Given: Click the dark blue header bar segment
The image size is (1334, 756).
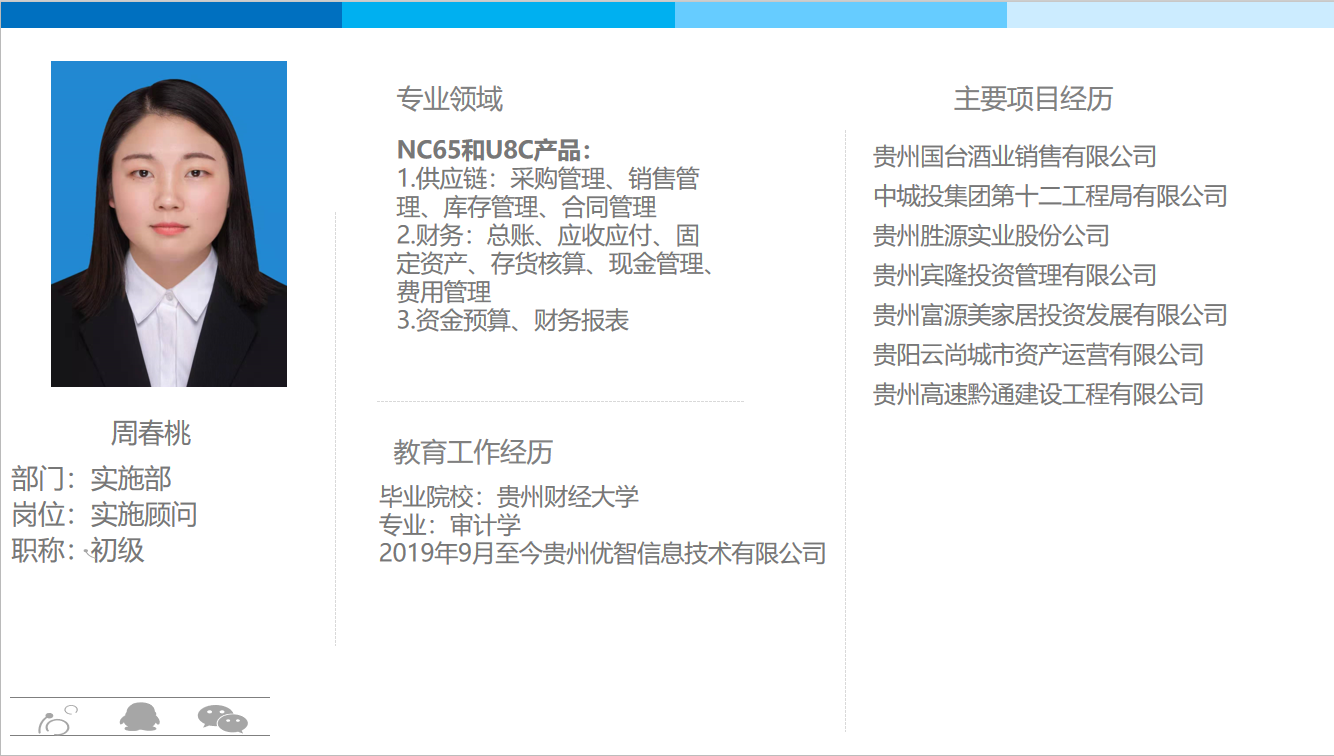Looking at the screenshot, I should (x=171, y=15).
